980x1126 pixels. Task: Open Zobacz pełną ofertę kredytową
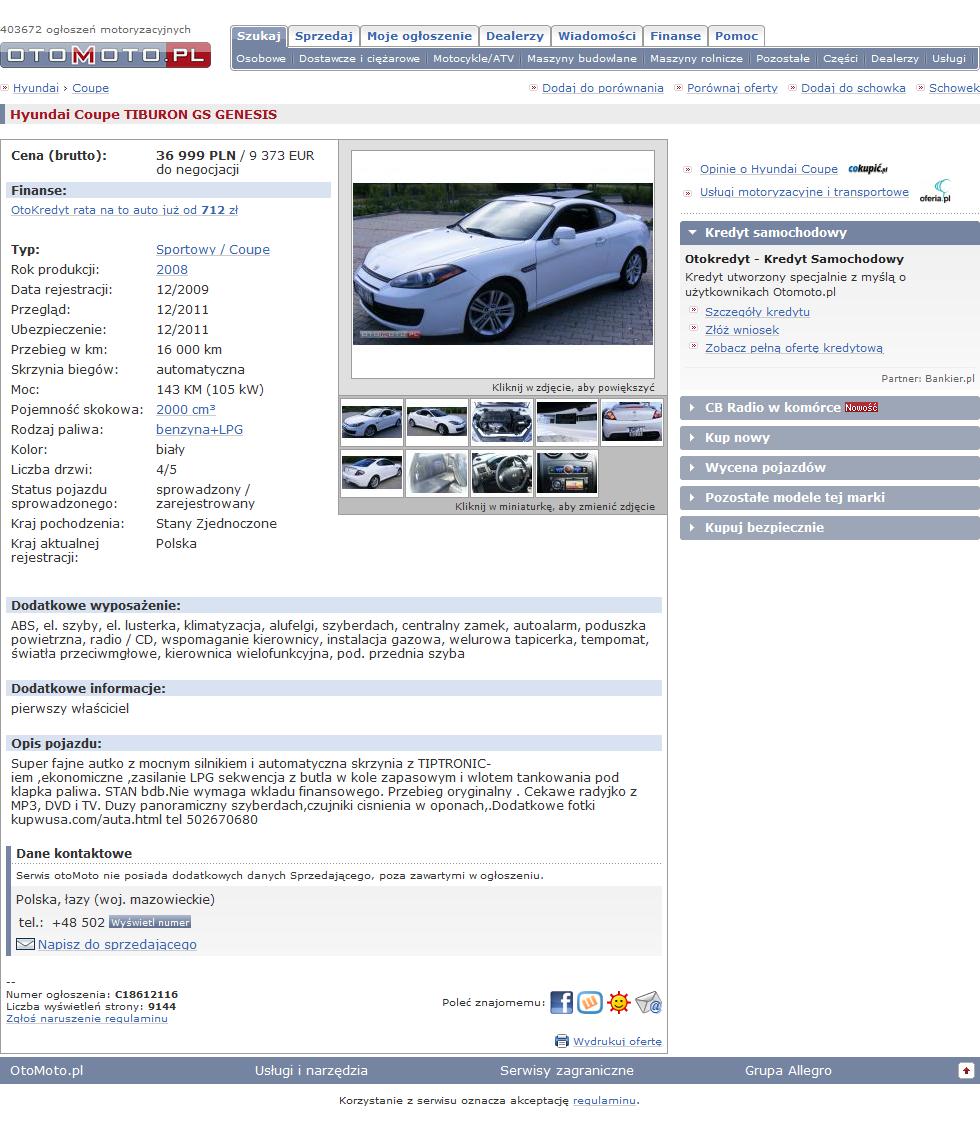click(793, 348)
